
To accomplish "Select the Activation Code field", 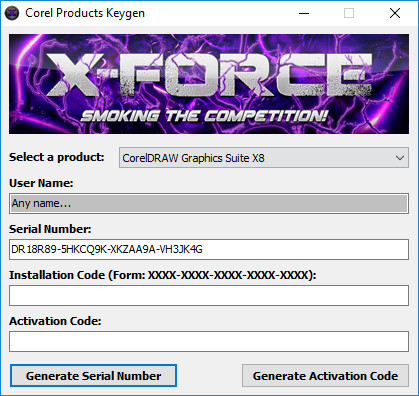I will pos(209,341).
